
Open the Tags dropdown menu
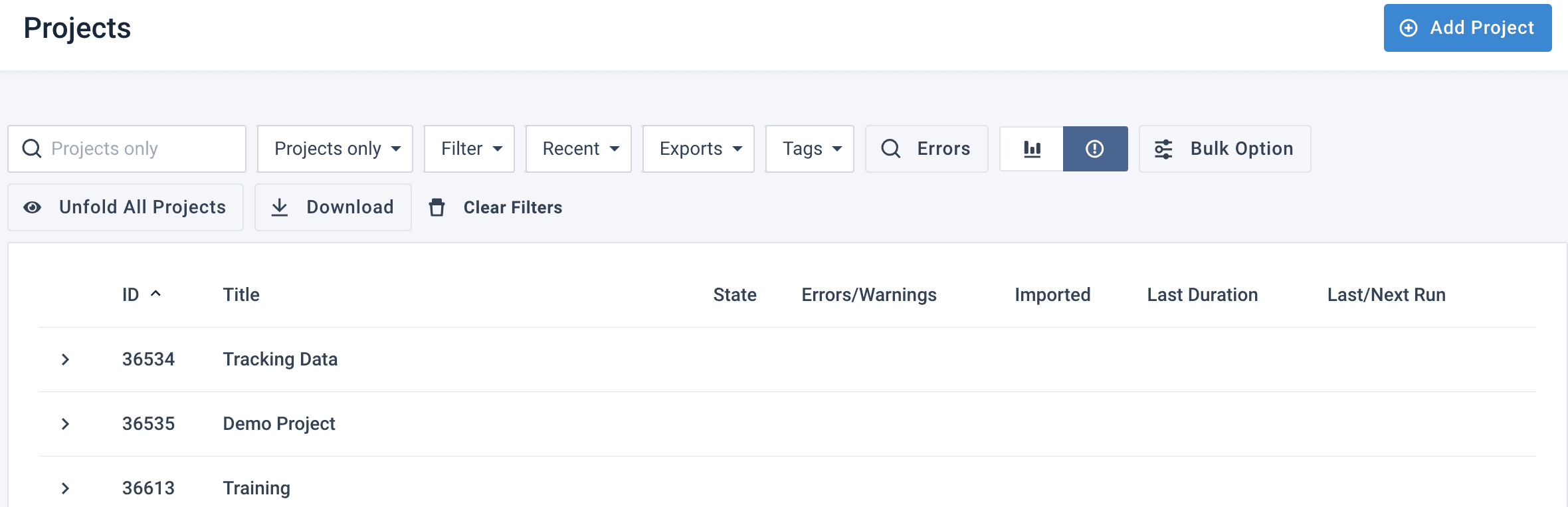tap(809, 149)
